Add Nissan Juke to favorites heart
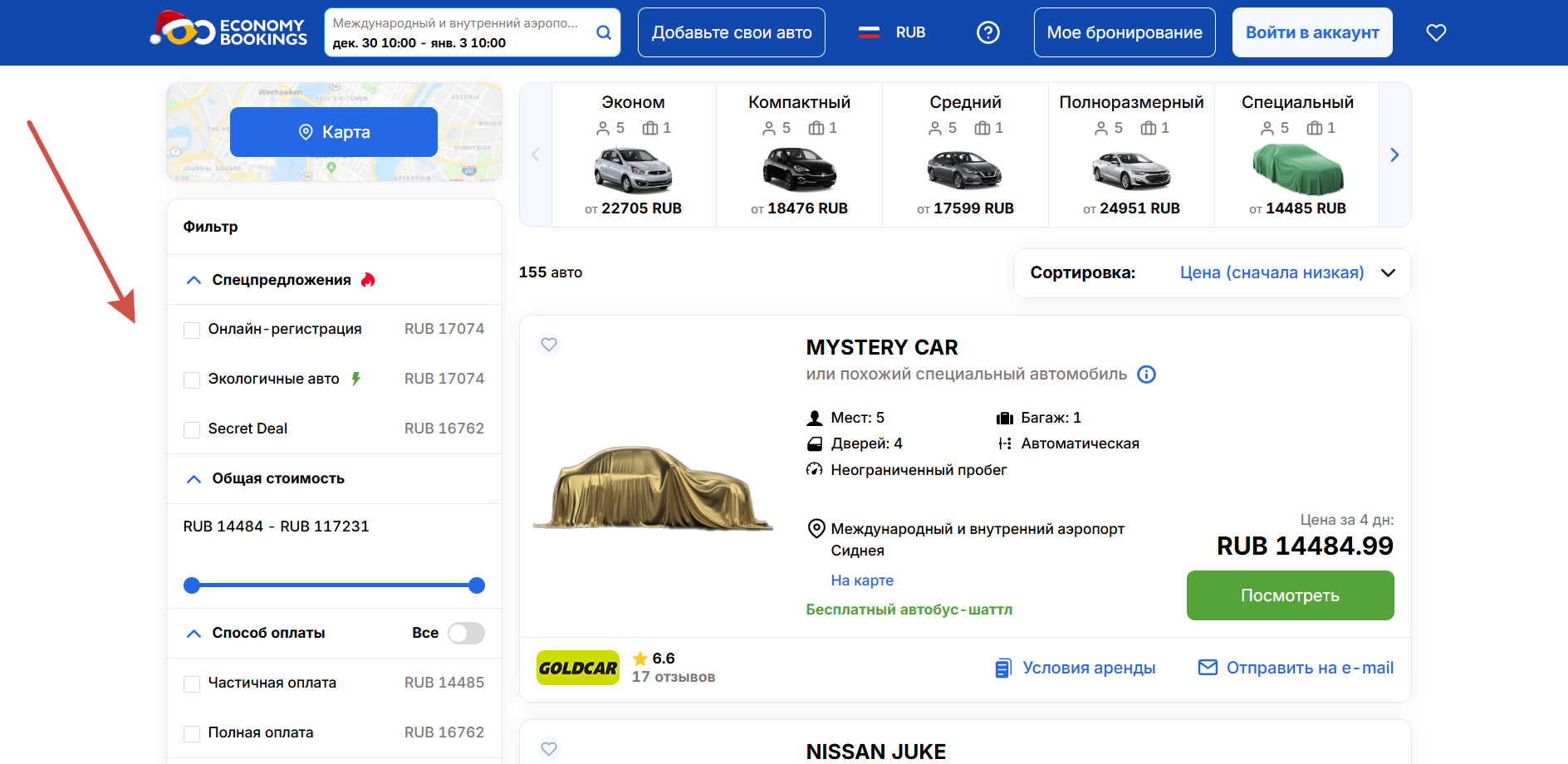Screen dimensions: 1568x764 pos(549,748)
